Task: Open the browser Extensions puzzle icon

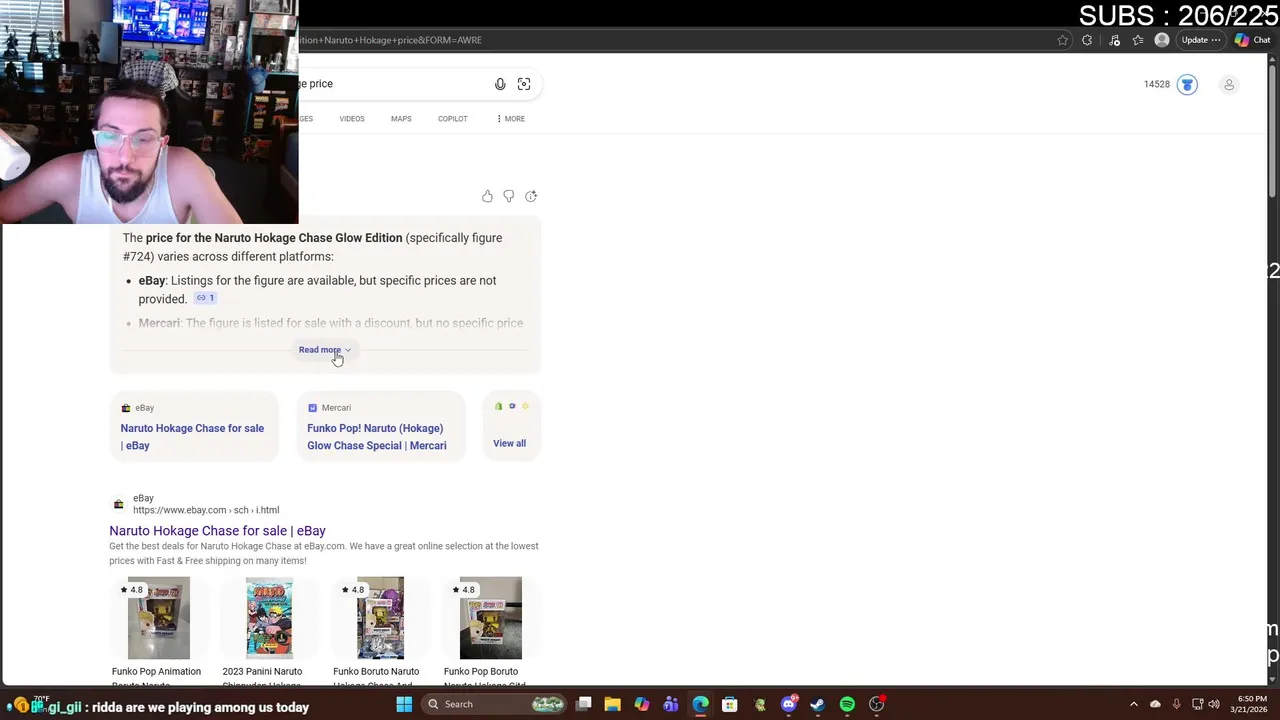Action: 1087,40
